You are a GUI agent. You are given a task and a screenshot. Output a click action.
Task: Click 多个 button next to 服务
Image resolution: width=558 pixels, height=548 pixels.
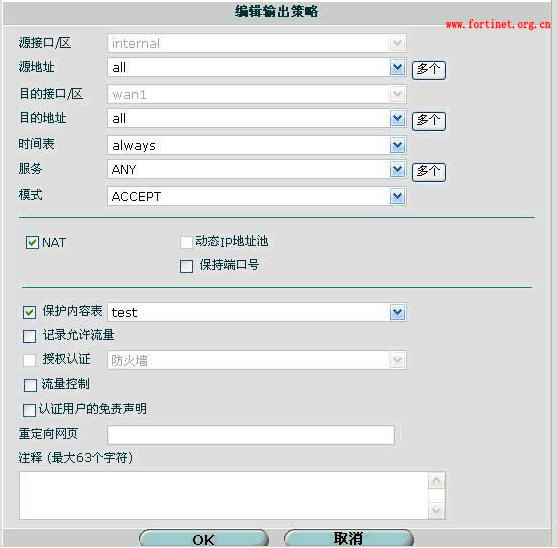coord(428,172)
